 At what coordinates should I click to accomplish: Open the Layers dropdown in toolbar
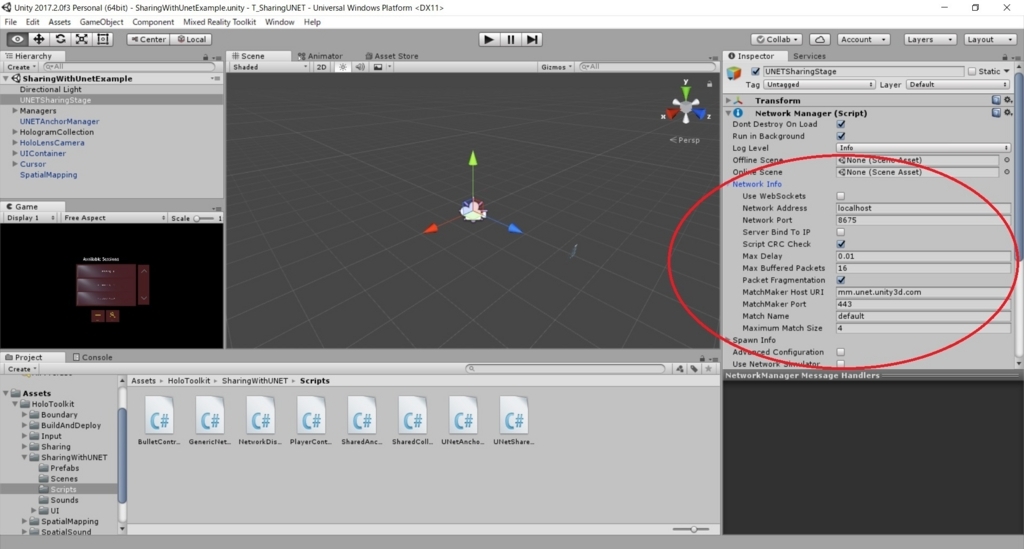click(930, 39)
